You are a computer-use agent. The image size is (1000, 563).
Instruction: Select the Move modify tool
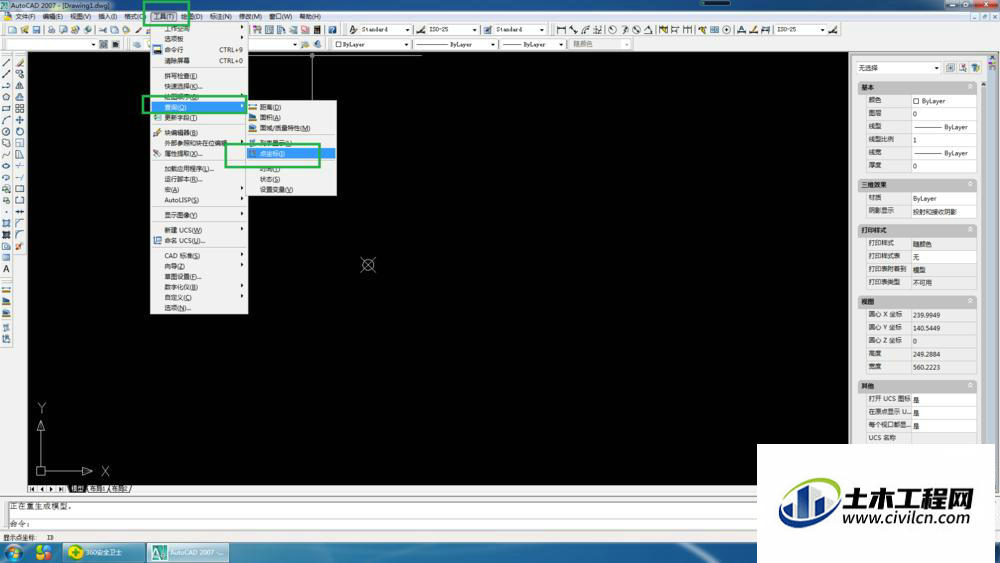[20, 120]
